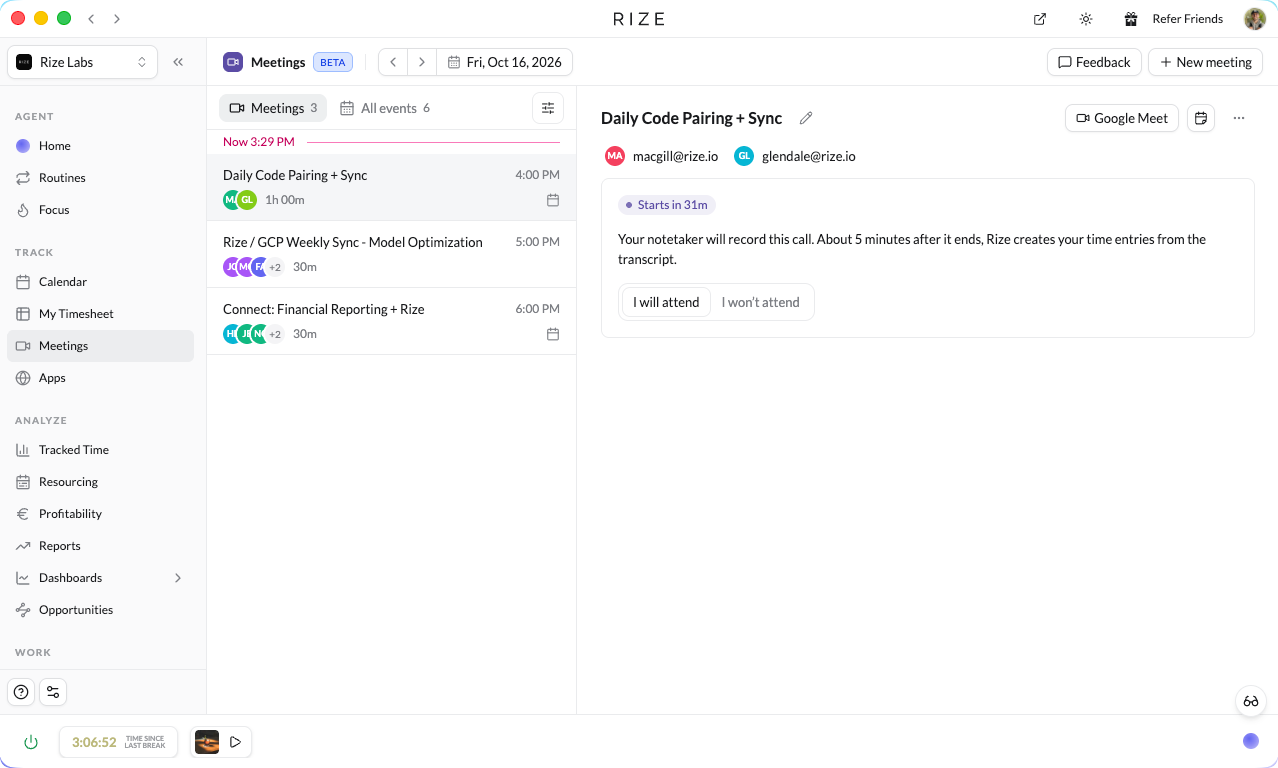Switch to the Meetings 3 tab
The width and height of the screenshot is (1278, 768).
click(273, 108)
